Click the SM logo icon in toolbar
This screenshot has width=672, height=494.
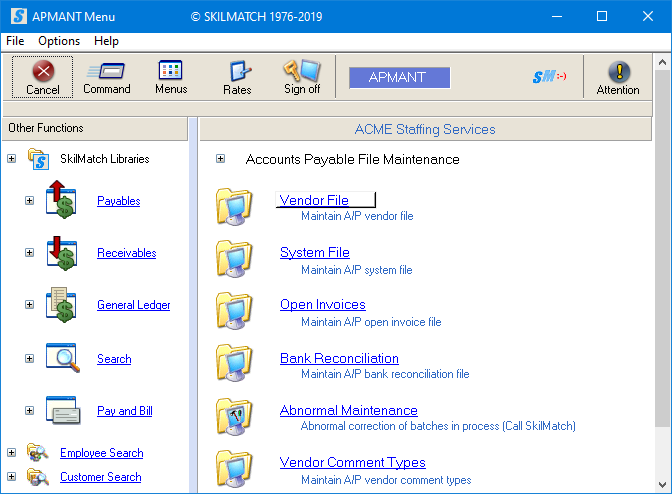pyautogui.click(x=549, y=77)
